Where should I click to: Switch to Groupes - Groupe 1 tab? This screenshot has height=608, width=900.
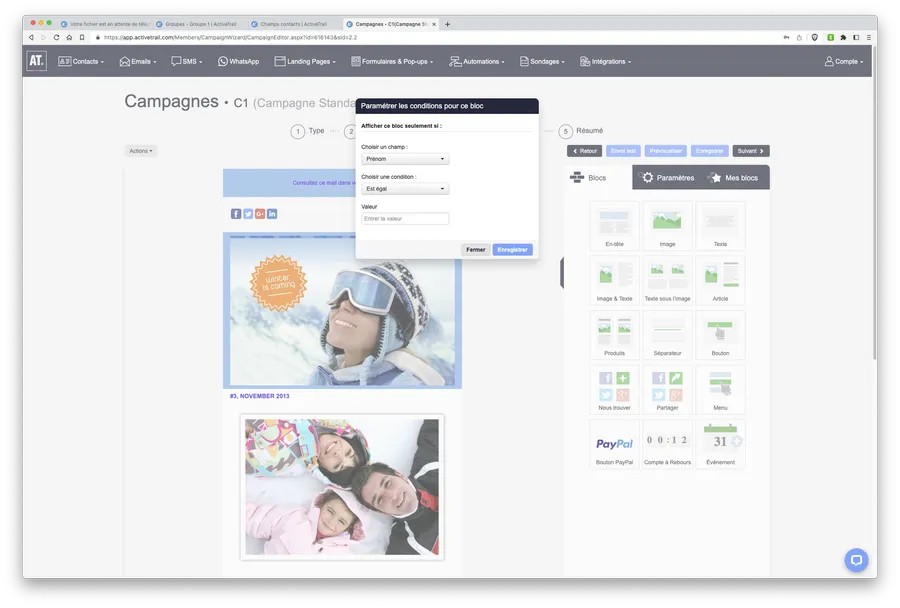pos(200,24)
